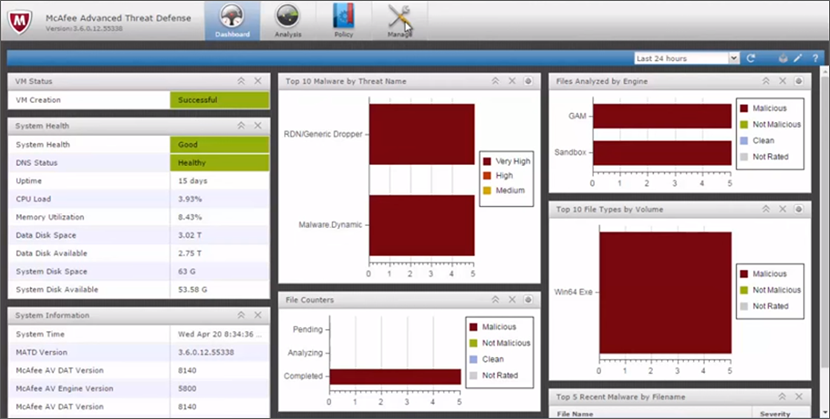Collapse the VM Status panel
Image resolution: width=830 pixels, height=419 pixels.
click(240, 80)
